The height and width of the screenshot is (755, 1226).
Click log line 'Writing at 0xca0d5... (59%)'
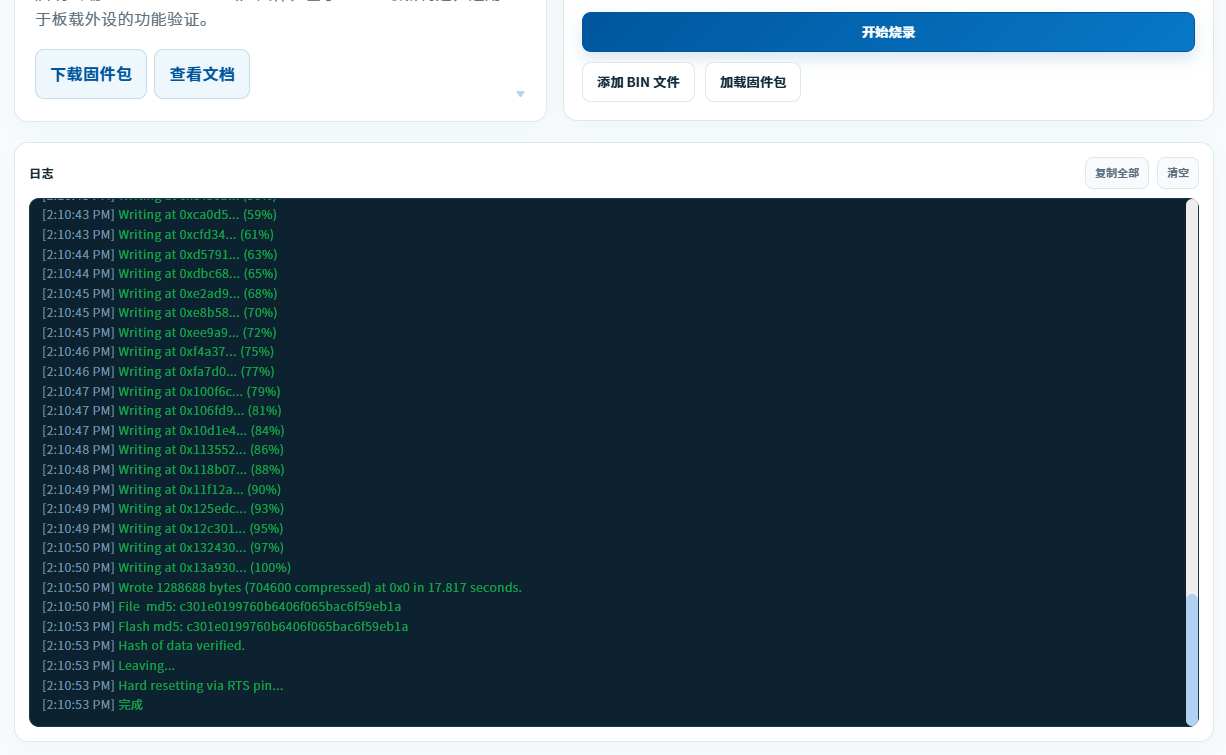pos(159,215)
